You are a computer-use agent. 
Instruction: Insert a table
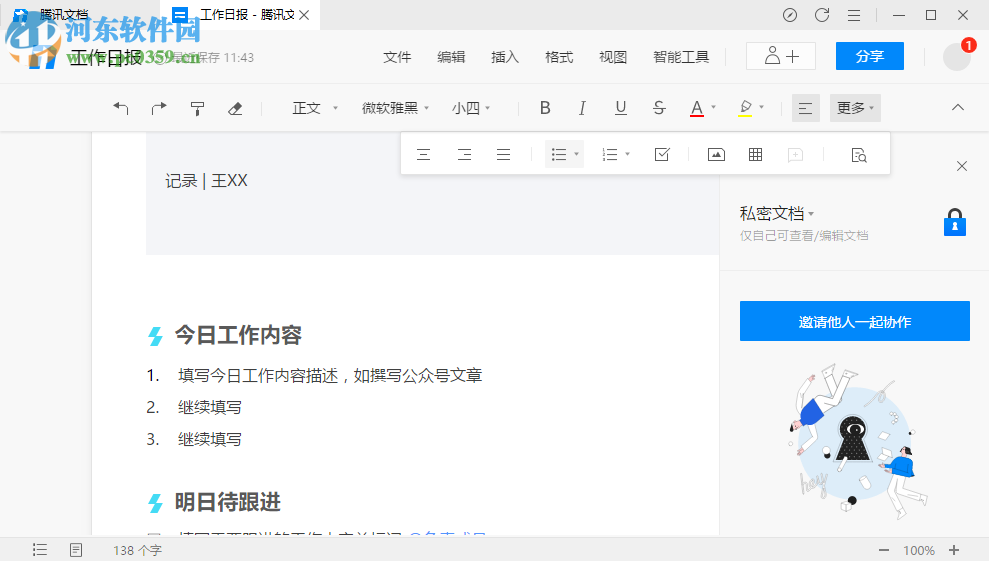(x=755, y=155)
